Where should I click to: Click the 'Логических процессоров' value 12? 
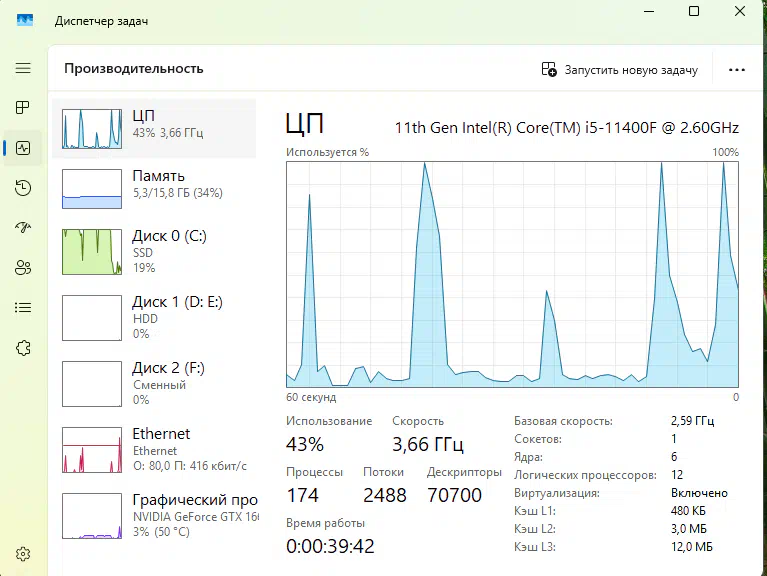click(x=677, y=475)
